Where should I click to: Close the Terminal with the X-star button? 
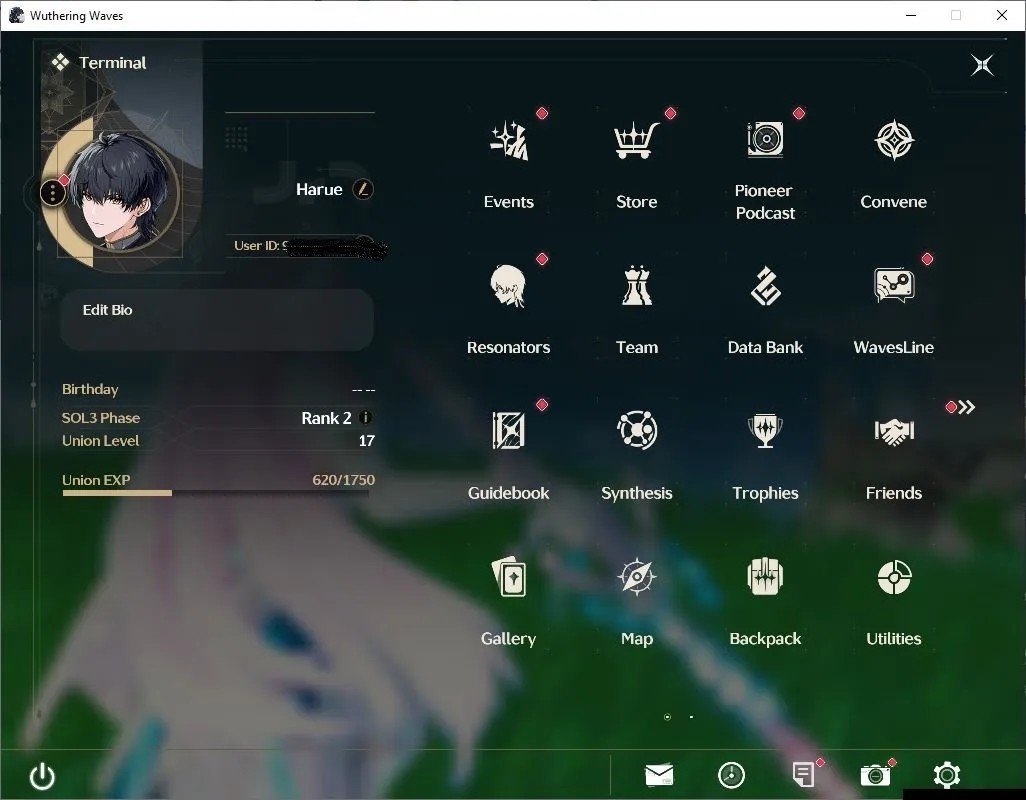click(x=982, y=65)
